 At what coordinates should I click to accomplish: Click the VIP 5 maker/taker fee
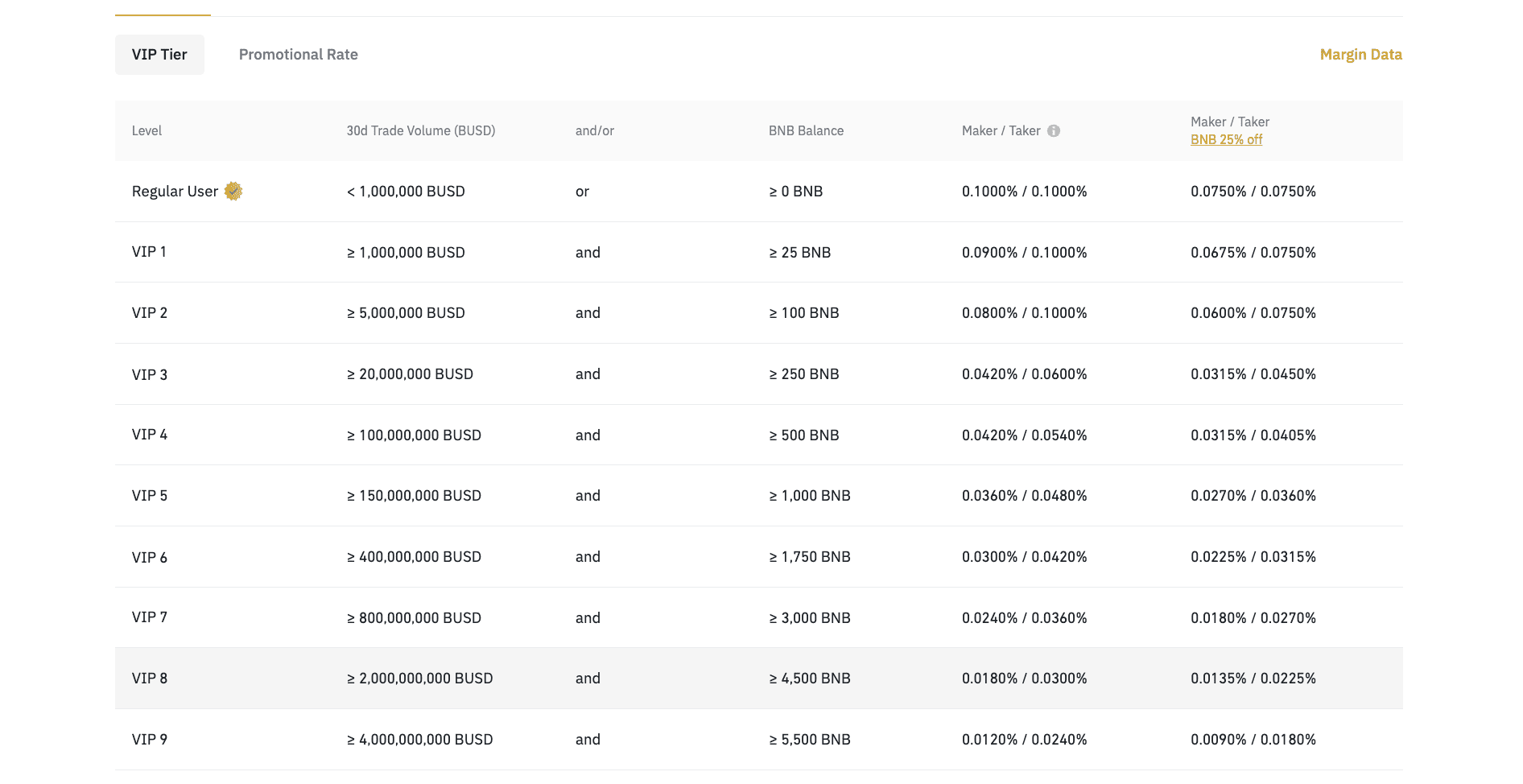coord(1024,496)
